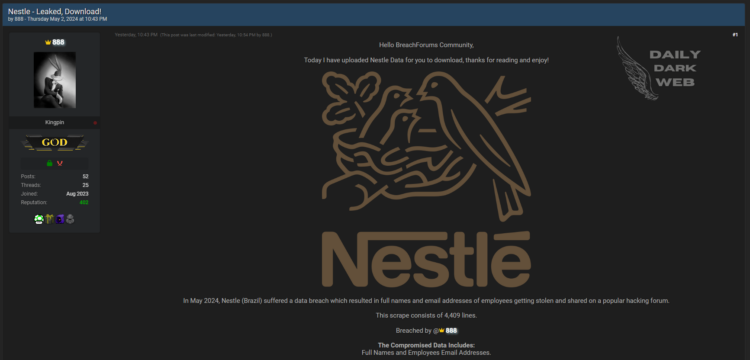Click the text 'Hello BreachForums Community,'

tap(426, 45)
